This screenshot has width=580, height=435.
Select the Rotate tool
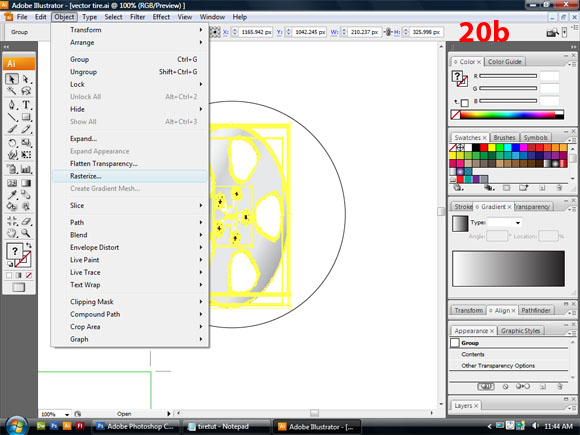point(12,143)
